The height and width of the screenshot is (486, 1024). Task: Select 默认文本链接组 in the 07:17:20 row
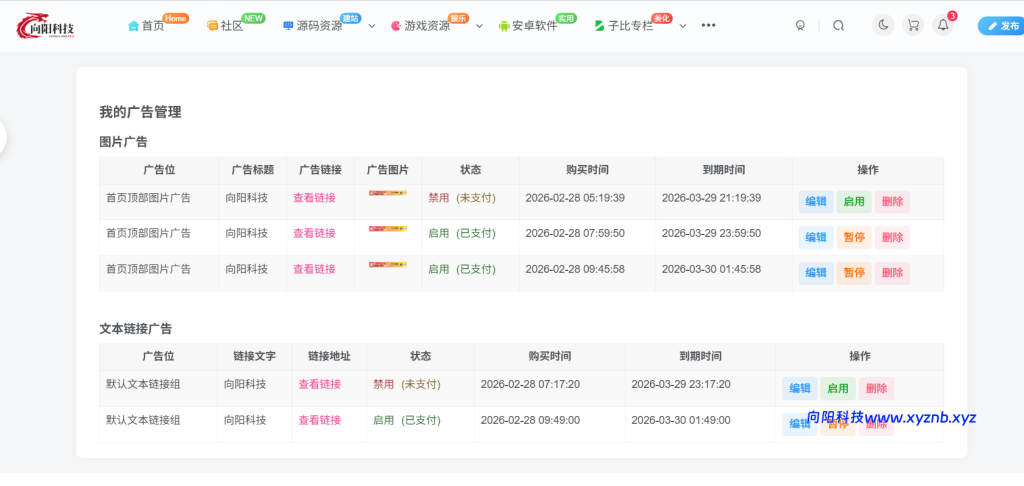tap(143, 385)
